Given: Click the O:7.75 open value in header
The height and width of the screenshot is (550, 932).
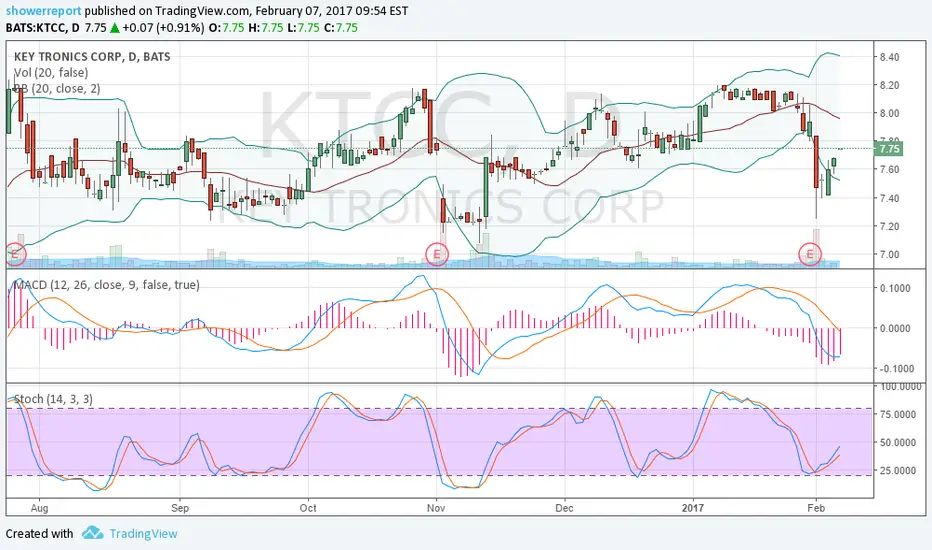Looking at the screenshot, I should [226, 27].
